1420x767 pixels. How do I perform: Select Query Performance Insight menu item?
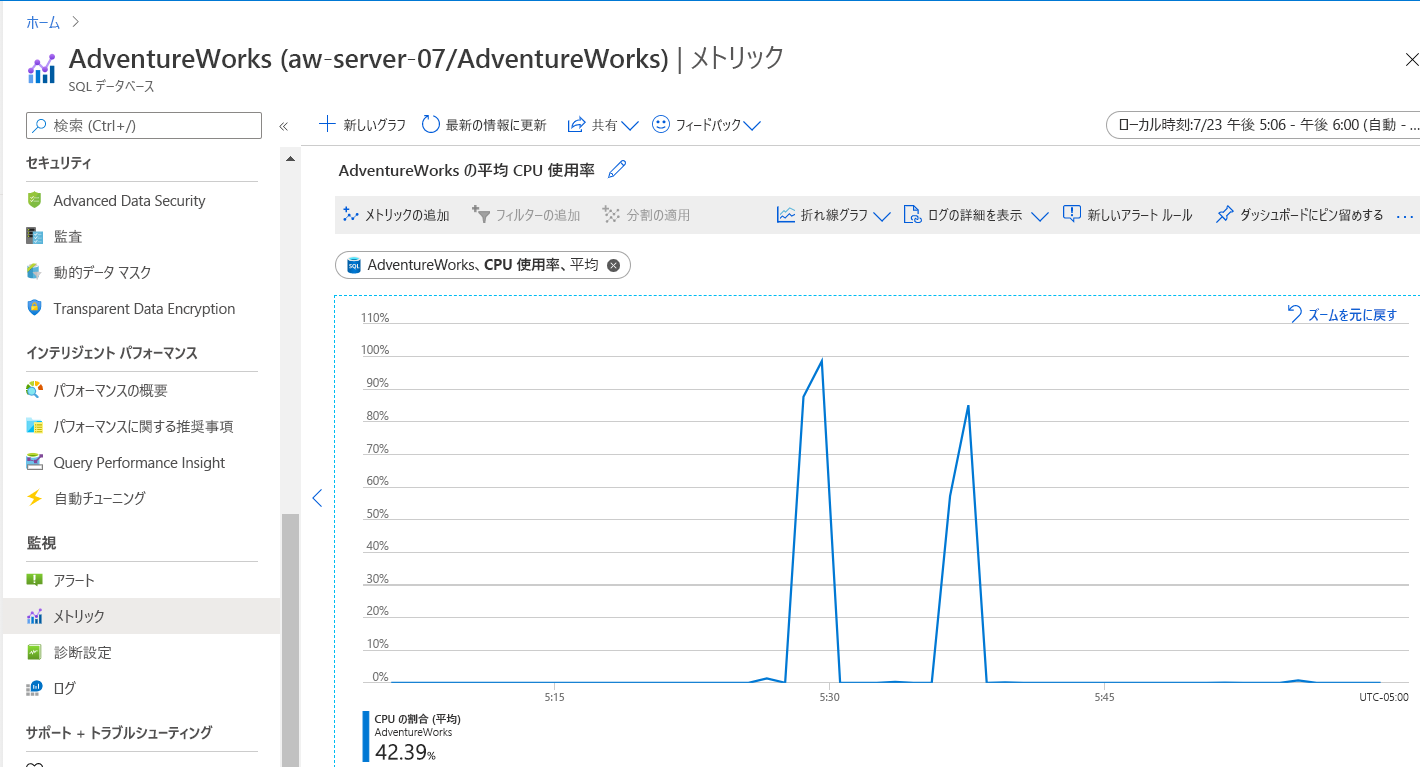(x=141, y=462)
